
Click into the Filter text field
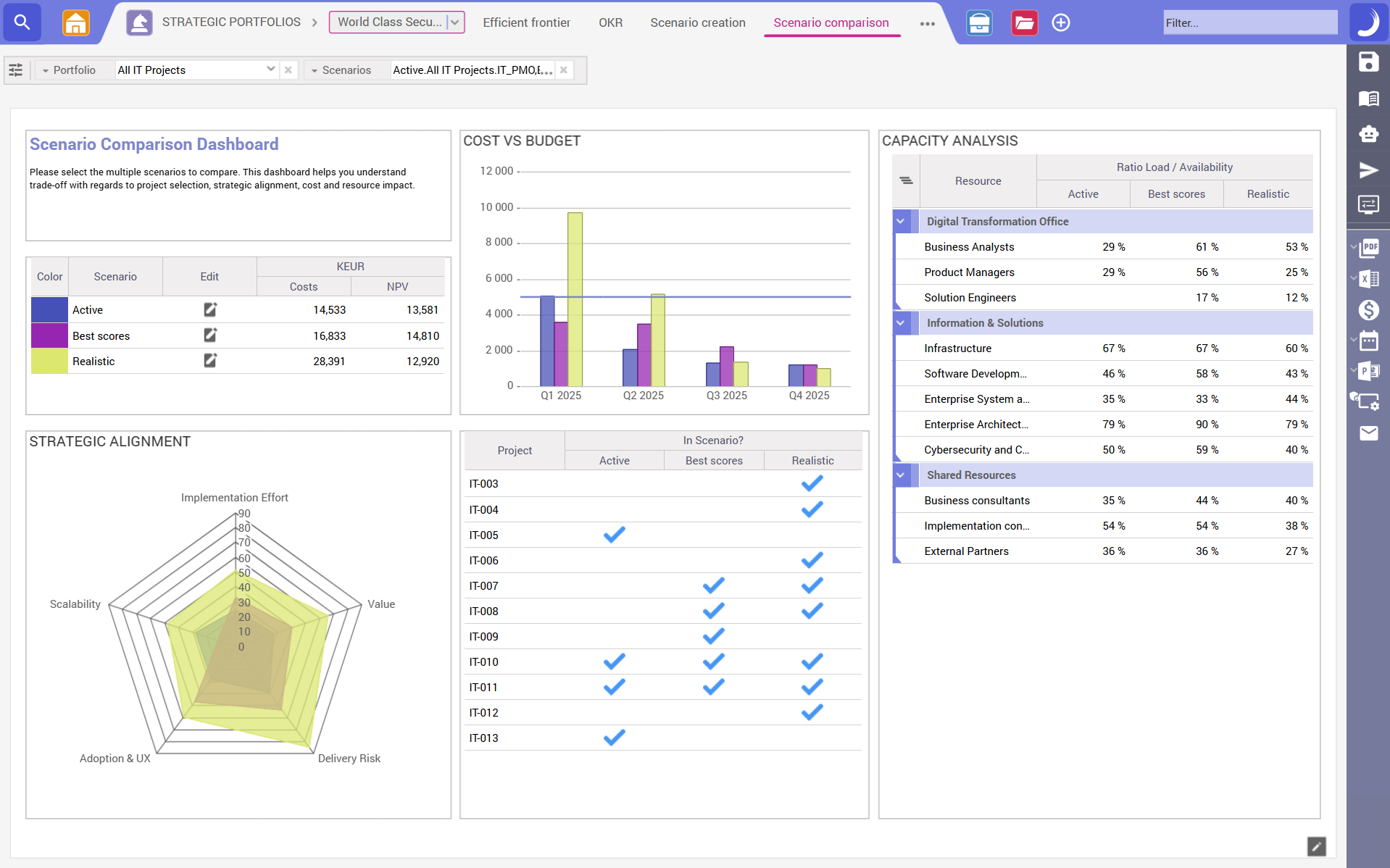1249,22
